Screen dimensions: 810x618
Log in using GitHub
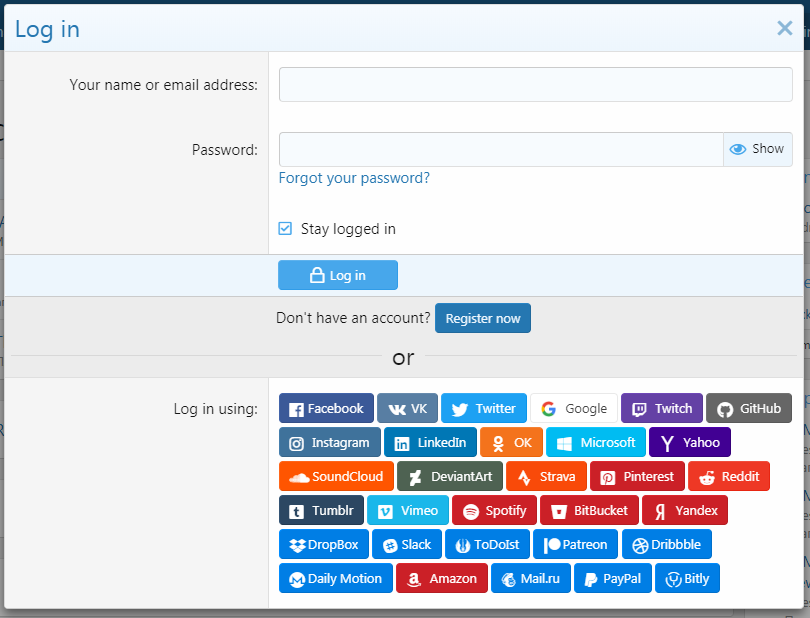point(749,408)
